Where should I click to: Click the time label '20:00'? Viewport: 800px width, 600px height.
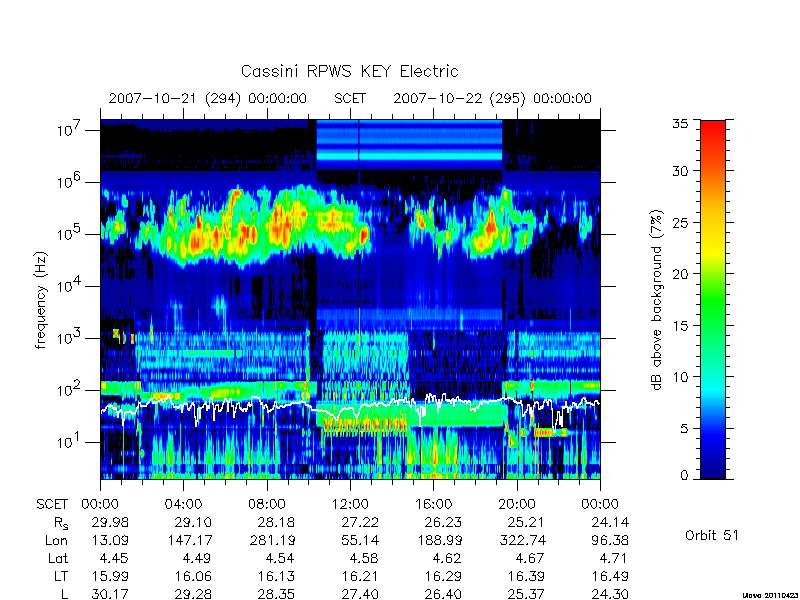pyautogui.click(x=516, y=505)
